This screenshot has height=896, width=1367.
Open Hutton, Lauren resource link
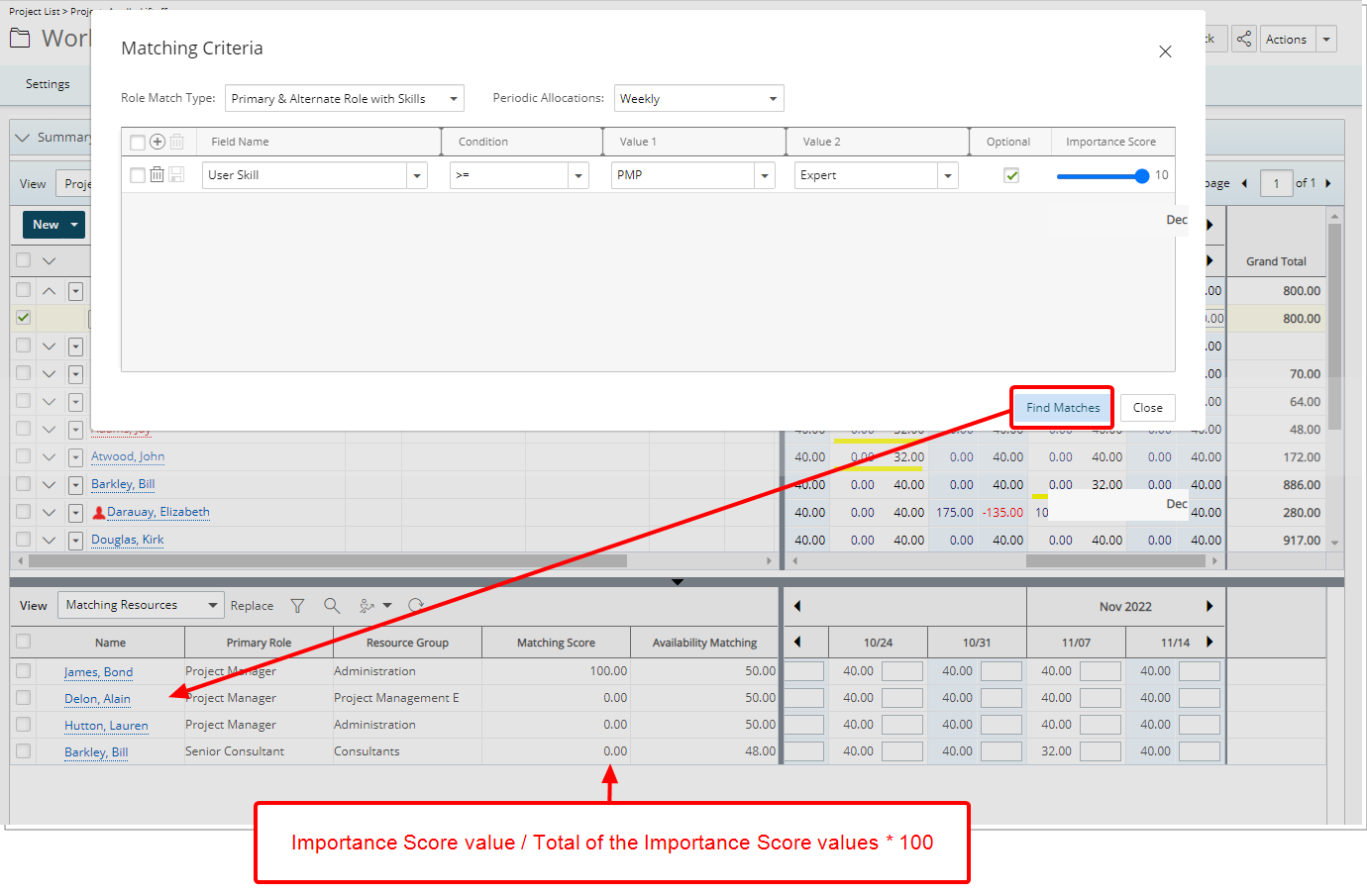[106, 725]
